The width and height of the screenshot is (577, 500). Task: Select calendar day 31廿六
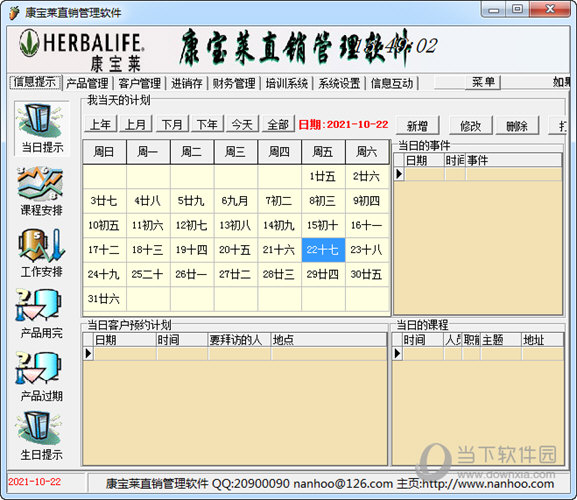(x=104, y=299)
